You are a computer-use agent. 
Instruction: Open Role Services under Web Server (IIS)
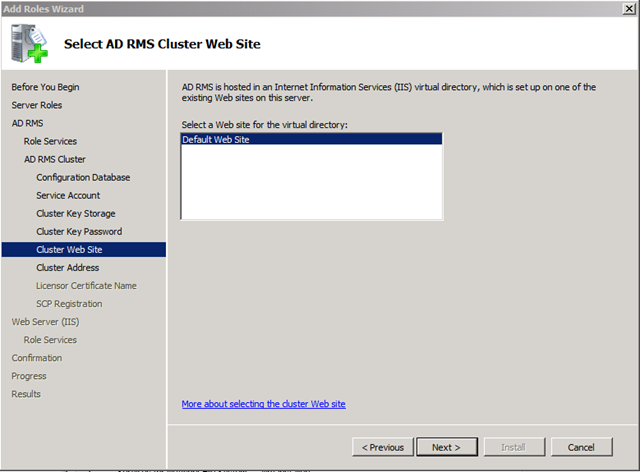click(50, 340)
